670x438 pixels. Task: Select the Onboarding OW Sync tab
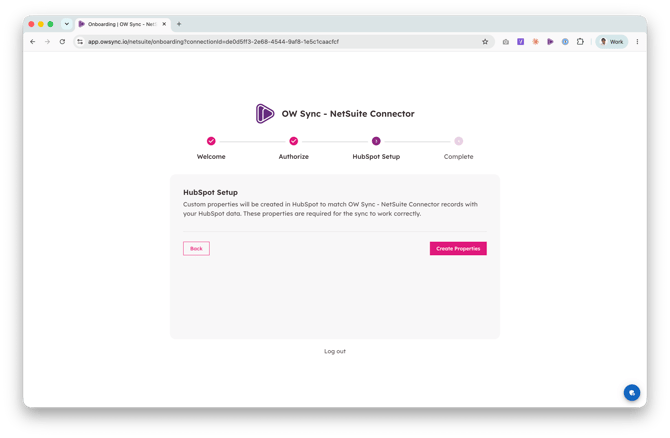[x=122, y=24]
